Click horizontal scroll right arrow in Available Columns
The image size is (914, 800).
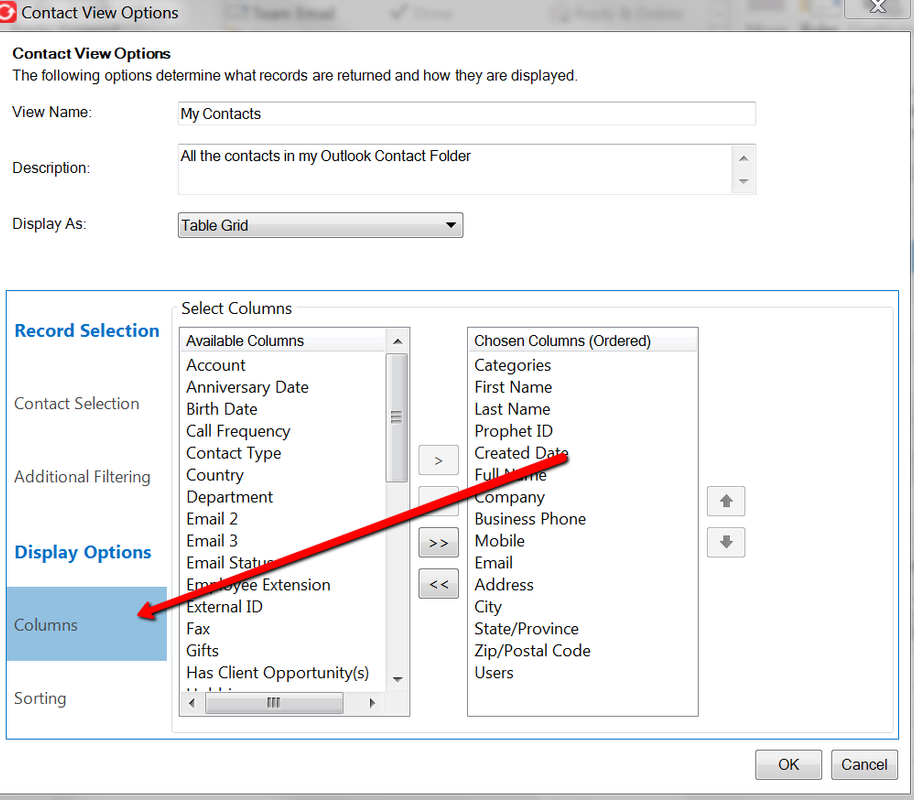372,703
